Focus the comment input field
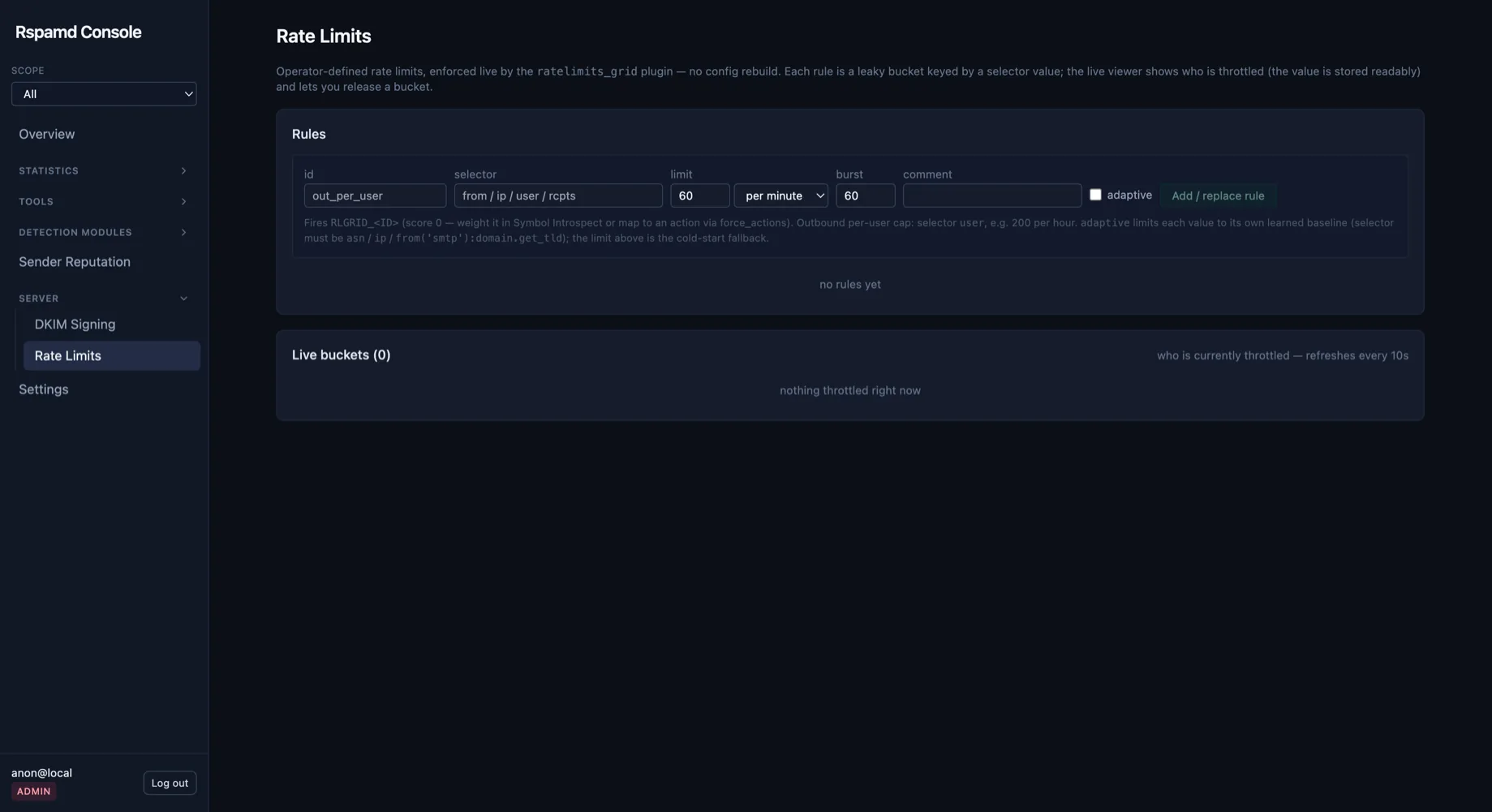The width and height of the screenshot is (1492, 812). tap(992, 195)
